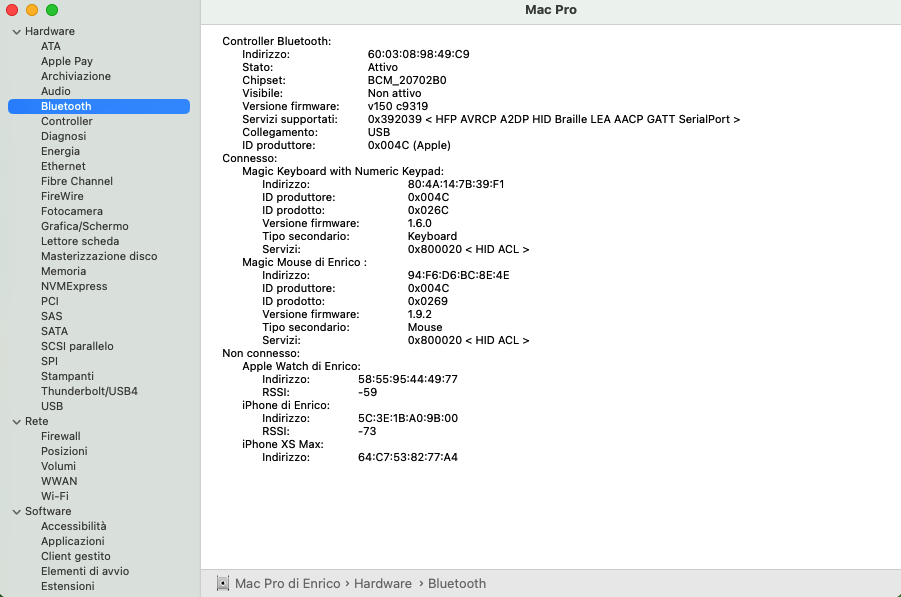Open Controller in the sidebar
This screenshot has width=901, height=597.
67,121
